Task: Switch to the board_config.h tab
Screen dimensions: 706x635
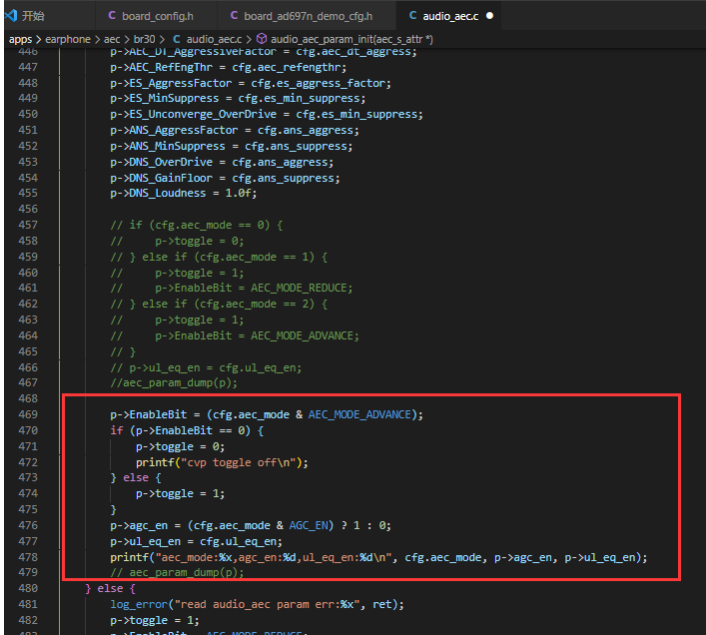Action: coord(157,16)
